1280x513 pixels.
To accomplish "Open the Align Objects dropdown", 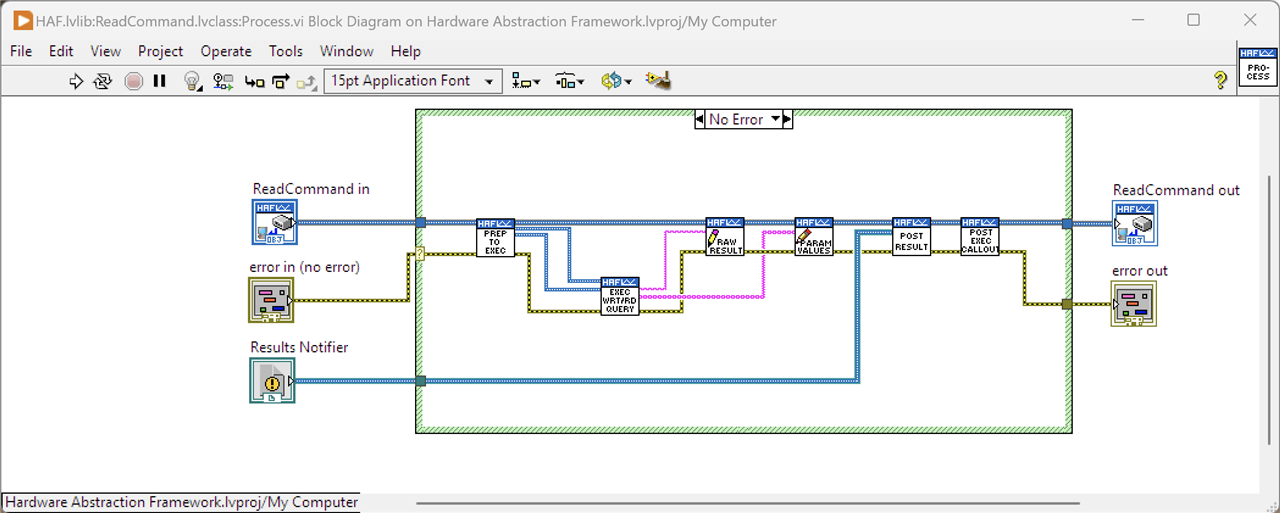I will (525, 82).
